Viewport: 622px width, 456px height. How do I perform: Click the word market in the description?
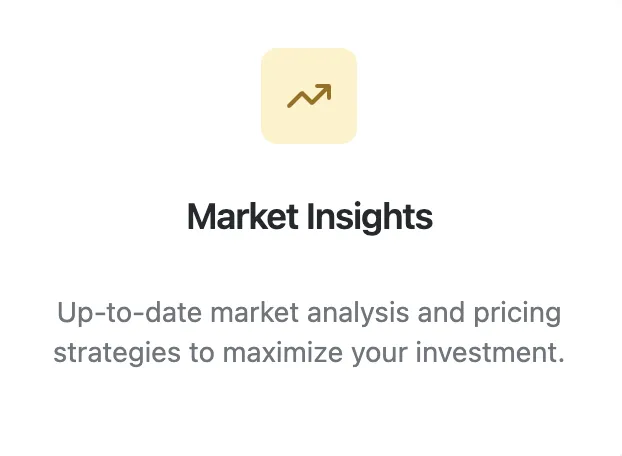coord(254,312)
